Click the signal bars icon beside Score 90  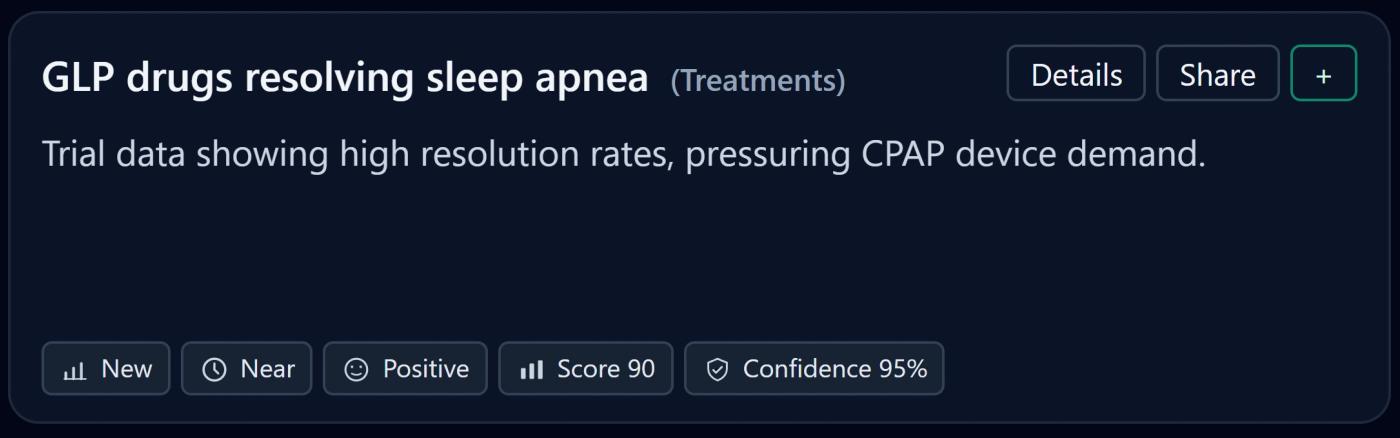[531, 370]
